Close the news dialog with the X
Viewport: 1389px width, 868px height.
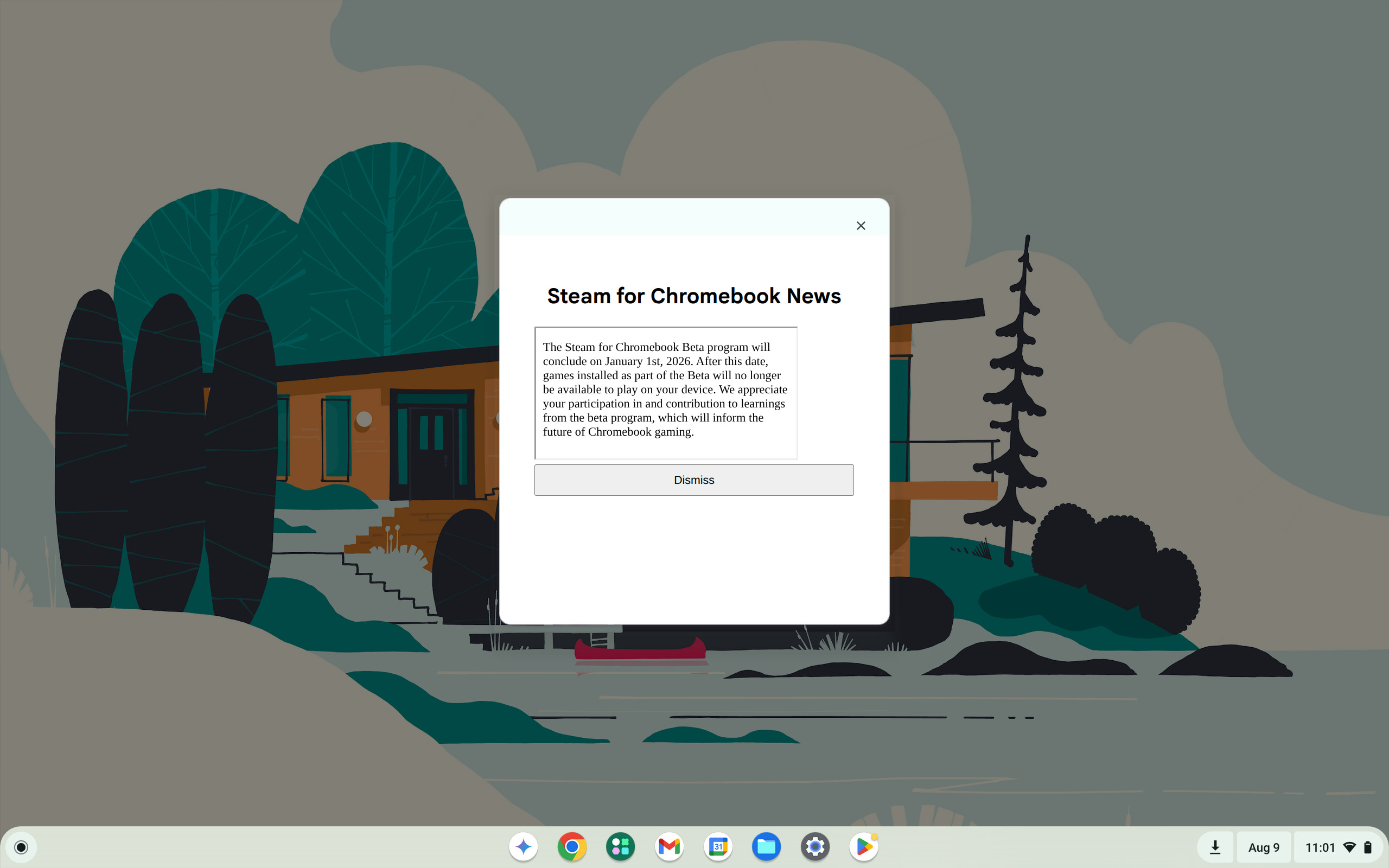click(x=861, y=226)
